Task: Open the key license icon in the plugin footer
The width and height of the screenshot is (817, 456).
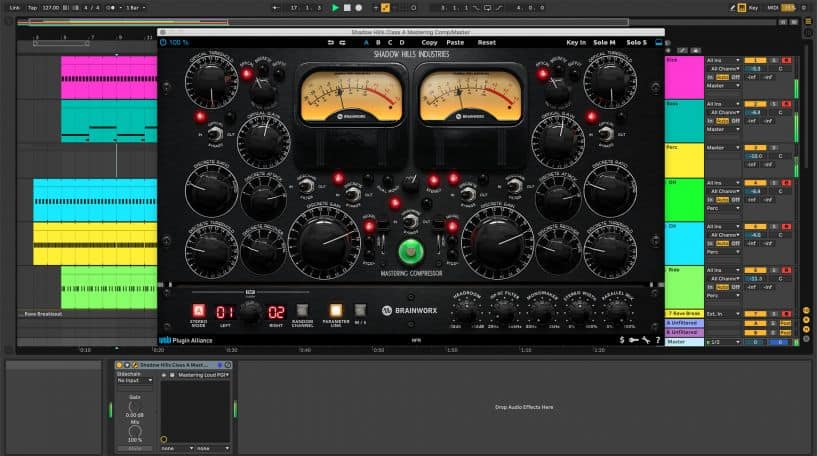Action: tap(634, 340)
